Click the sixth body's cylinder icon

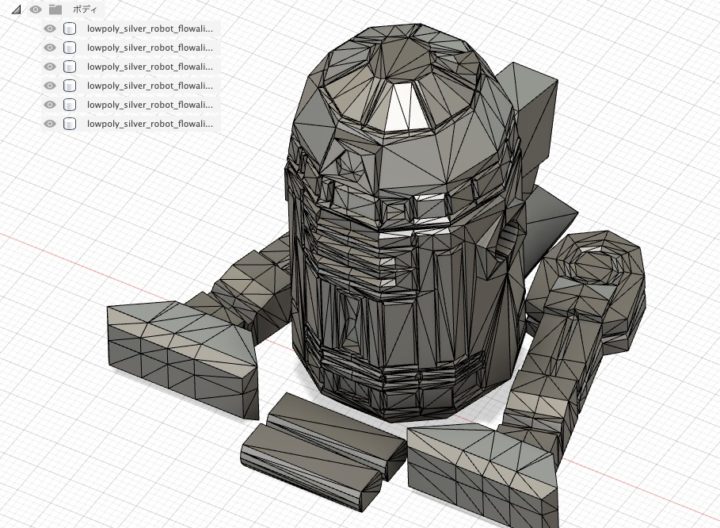click(x=69, y=124)
